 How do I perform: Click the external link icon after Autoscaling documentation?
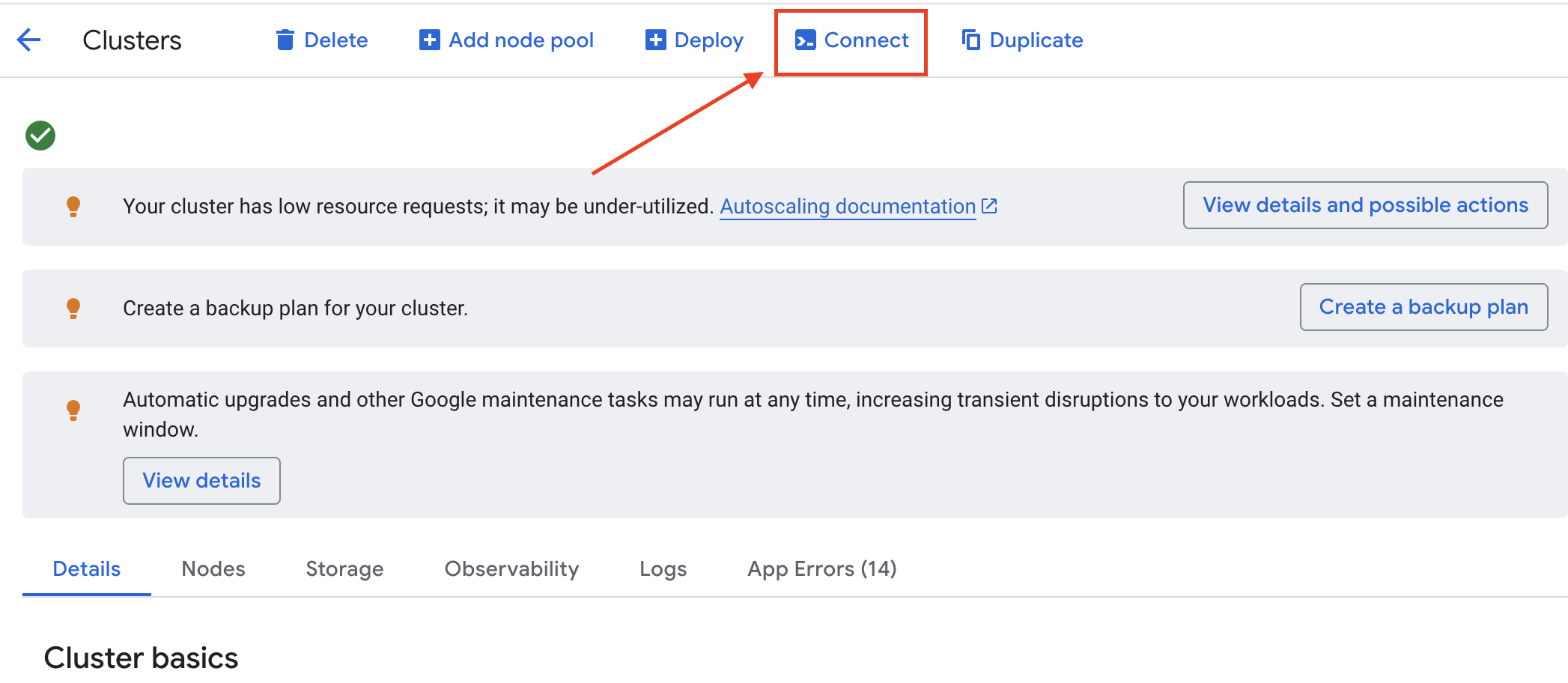[989, 205]
